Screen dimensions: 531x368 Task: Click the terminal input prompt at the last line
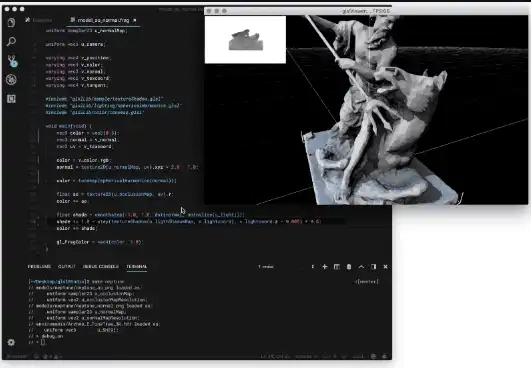pos(43,342)
